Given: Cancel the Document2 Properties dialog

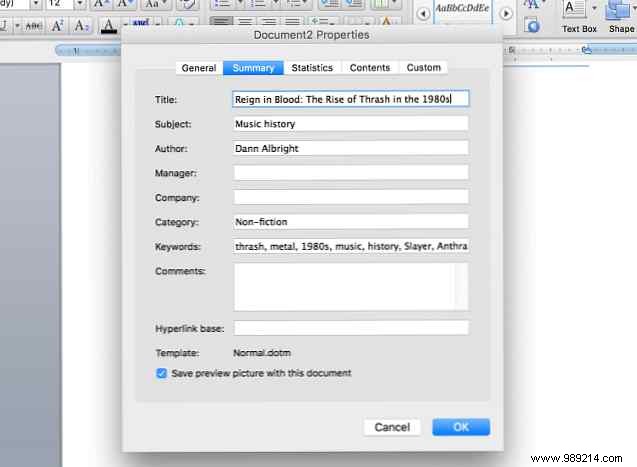Looking at the screenshot, I should click(392, 427).
